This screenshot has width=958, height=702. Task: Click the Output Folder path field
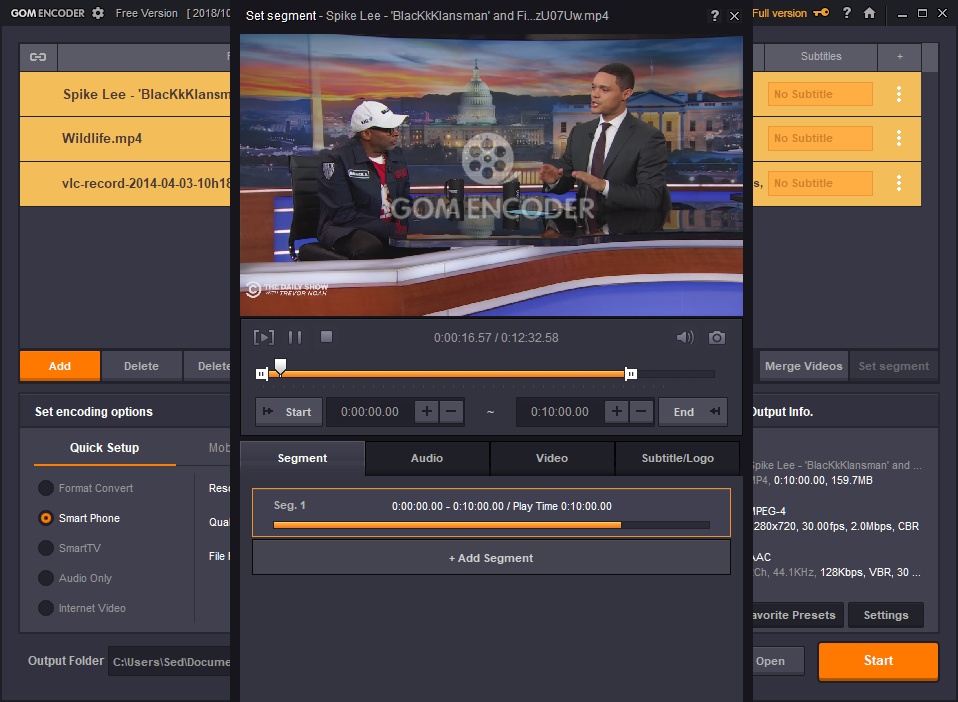[169, 662]
